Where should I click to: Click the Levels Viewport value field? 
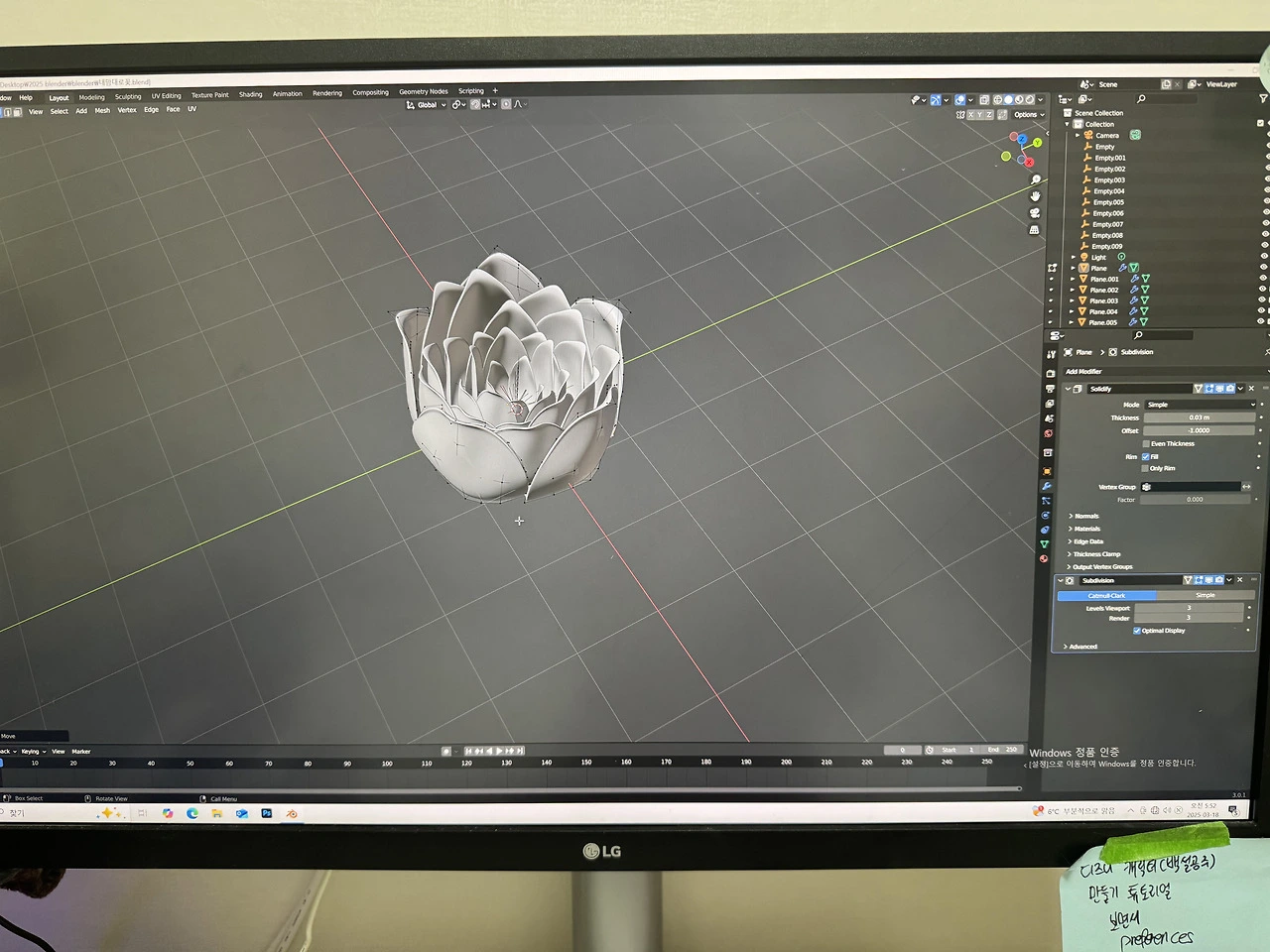(x=1190, y=608)
